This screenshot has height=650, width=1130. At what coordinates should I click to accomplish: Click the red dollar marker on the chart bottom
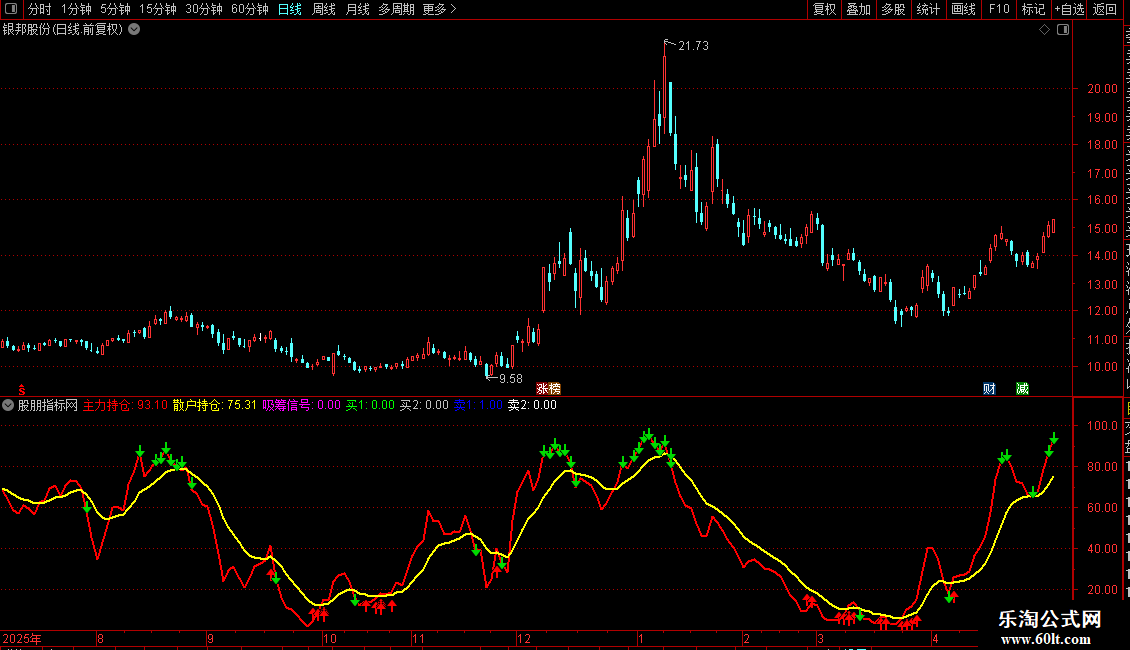[x=22, y=389]
